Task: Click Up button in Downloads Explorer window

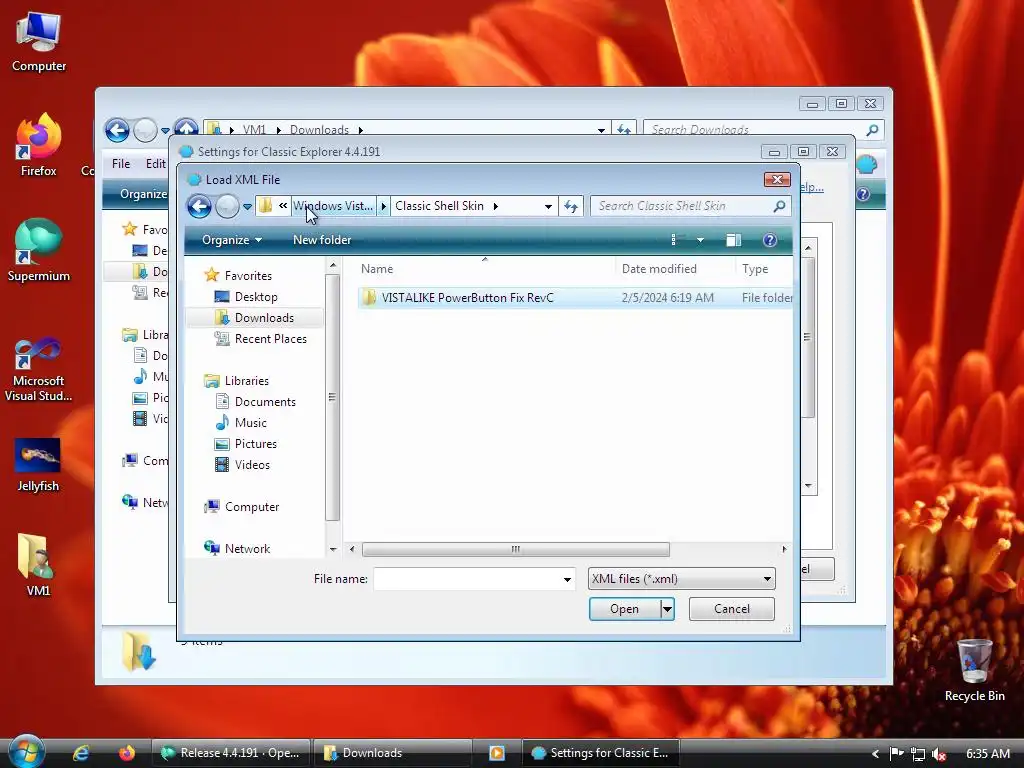Action: [x=186, y=127]
